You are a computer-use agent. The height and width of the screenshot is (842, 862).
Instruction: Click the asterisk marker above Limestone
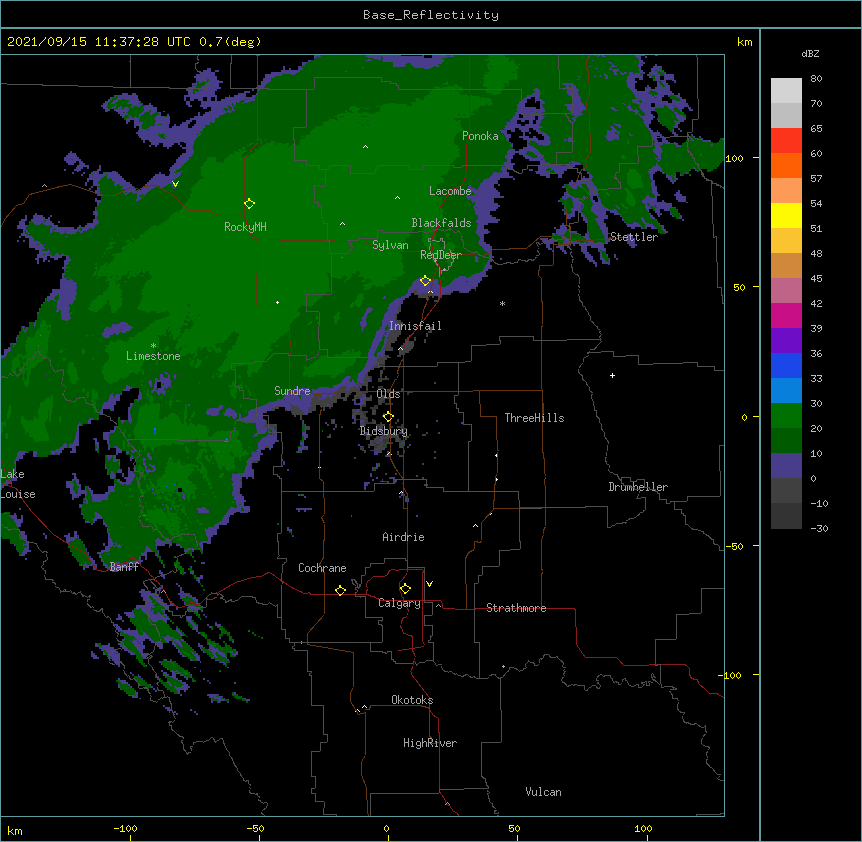click(x=153, y=346)
